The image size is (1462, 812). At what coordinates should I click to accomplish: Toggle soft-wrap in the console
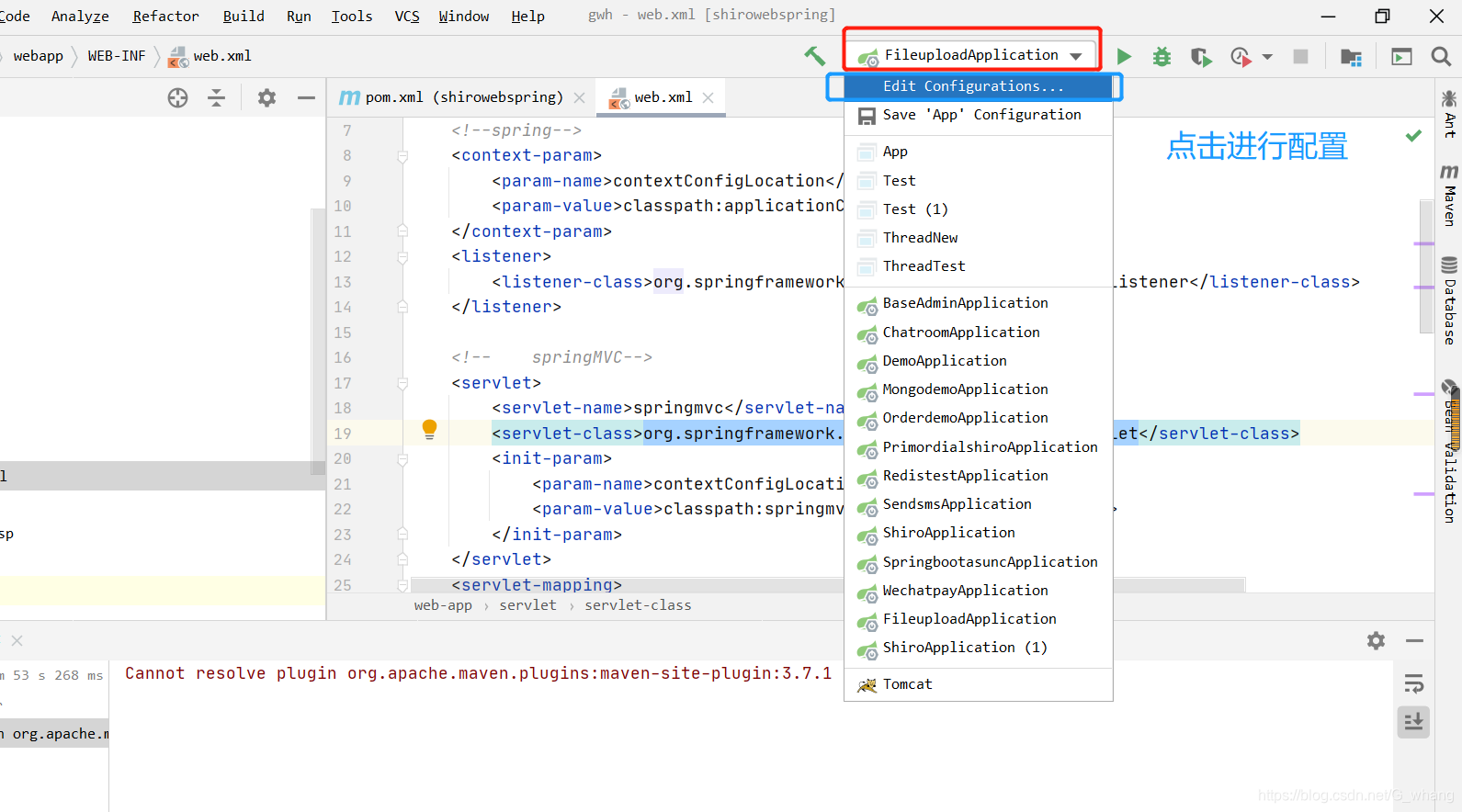click(1414, 683)
